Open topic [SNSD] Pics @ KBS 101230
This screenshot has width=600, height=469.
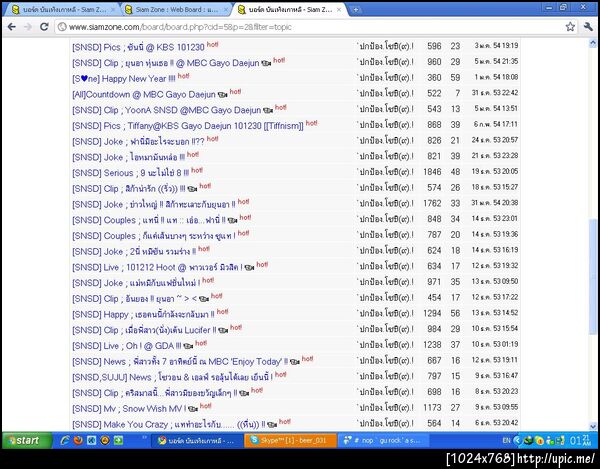click(138, 47)
